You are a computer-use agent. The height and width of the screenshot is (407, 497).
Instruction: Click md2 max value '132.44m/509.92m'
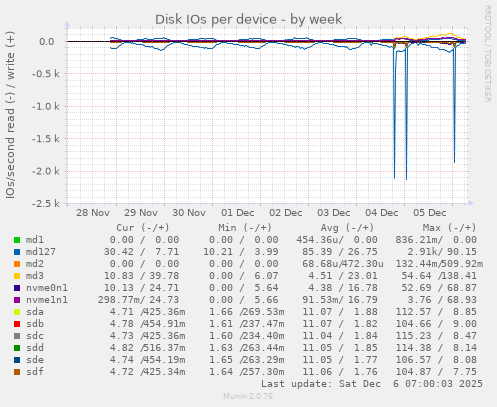pos(439,264)
